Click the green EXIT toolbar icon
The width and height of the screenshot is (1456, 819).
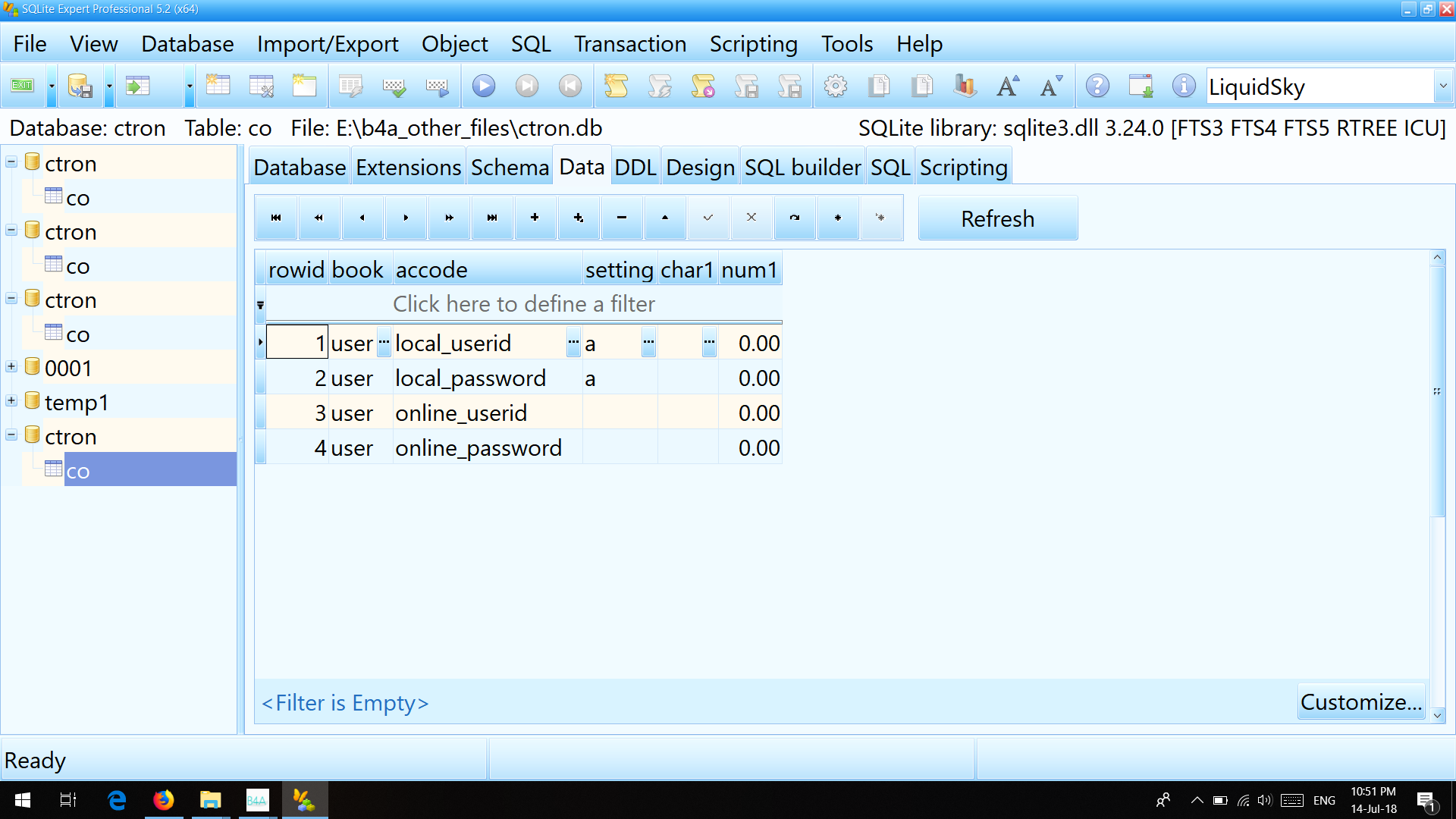tap(22, 86)
